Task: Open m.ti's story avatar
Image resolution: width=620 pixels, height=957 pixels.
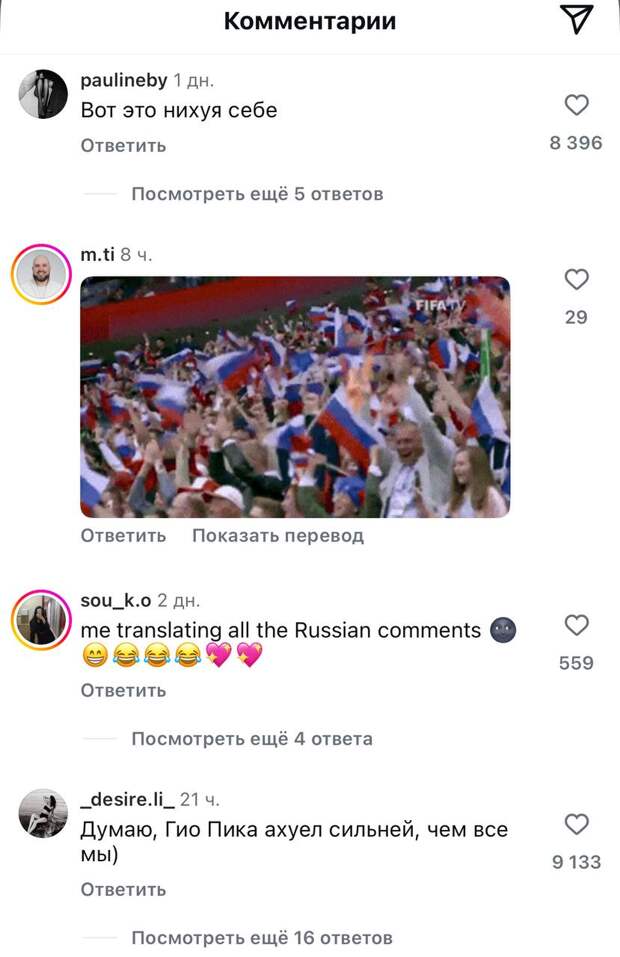Action: [x=41, y=275]
